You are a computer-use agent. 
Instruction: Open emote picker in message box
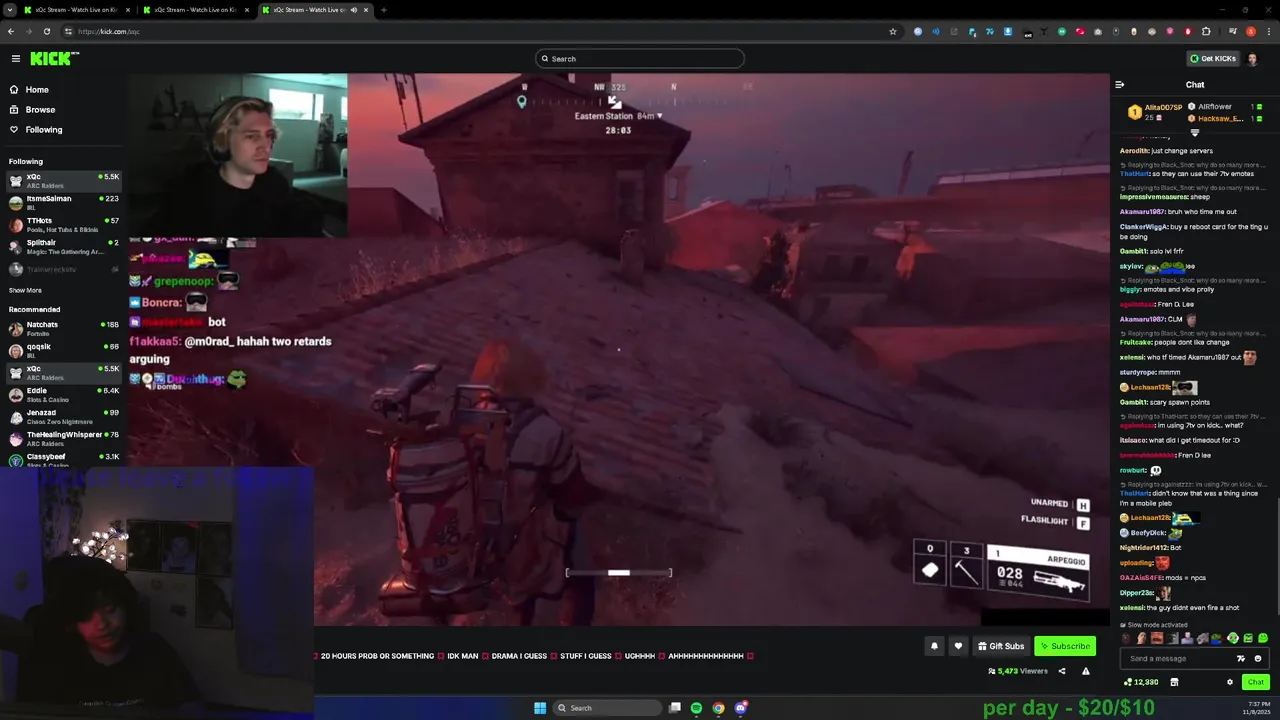1258,658
